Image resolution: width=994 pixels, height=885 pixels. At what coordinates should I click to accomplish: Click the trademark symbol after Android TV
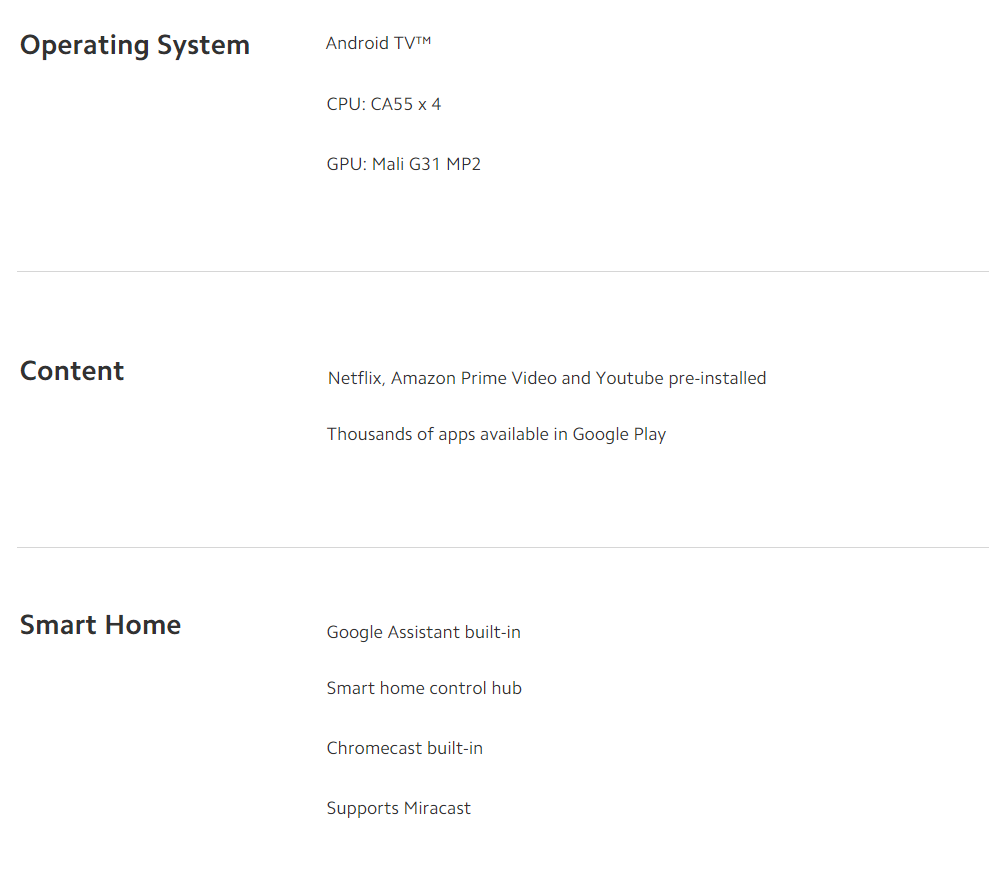pyautogui.click(x=422, y=40)
